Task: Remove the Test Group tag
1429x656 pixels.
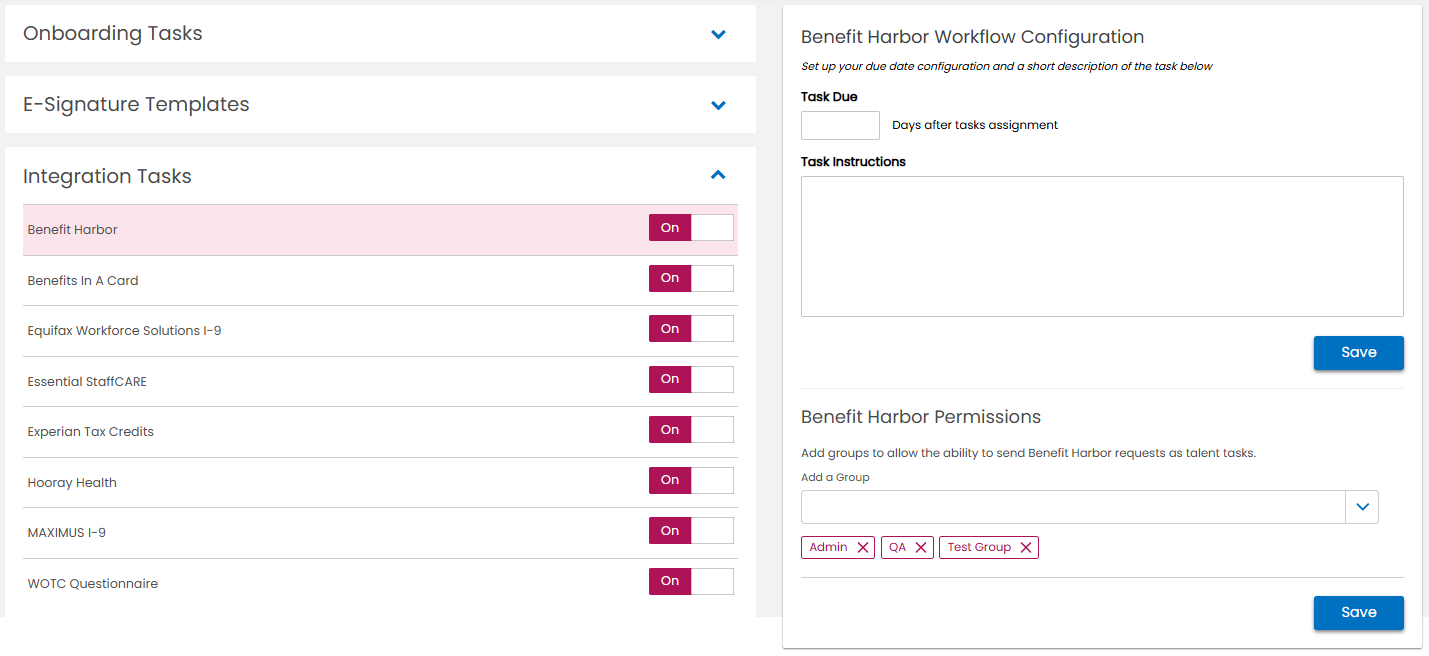Action: pos(1026,548)
